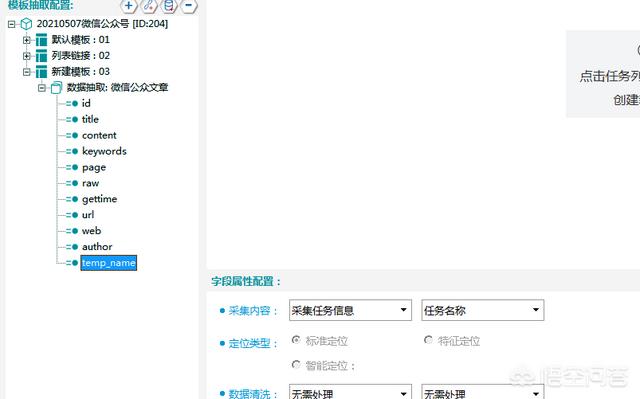Collapse the 20210507微信公众号 root node
Viewport: 640px width, 399px height.
click(x=11, y=24)
